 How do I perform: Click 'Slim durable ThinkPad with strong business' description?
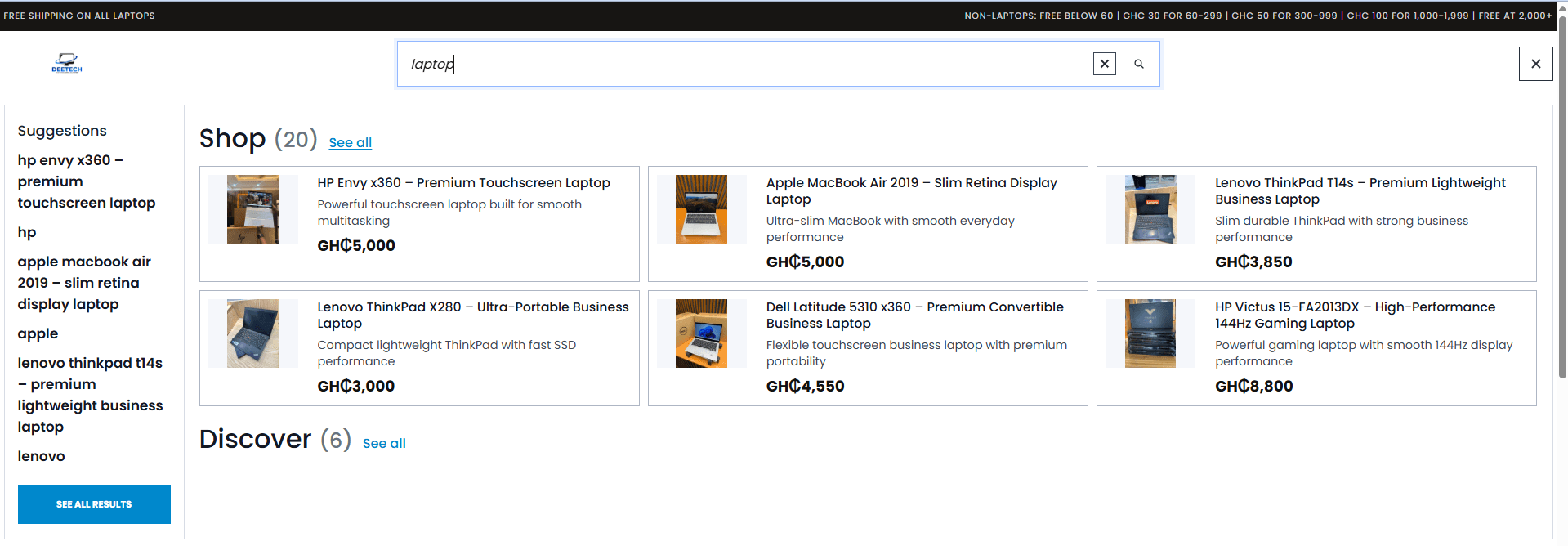(1341, 229)
